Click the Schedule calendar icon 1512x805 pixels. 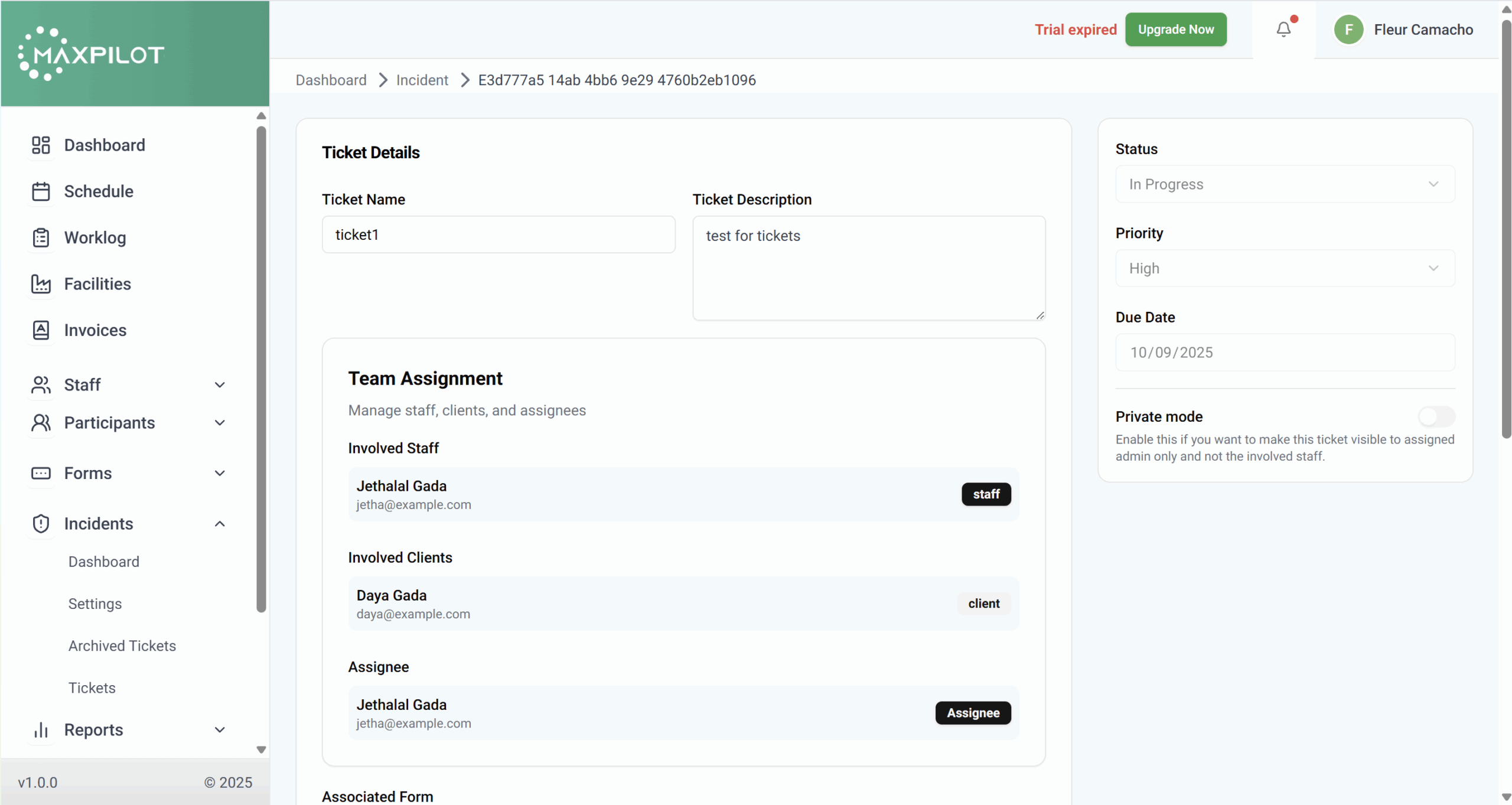tap(41, 191)
